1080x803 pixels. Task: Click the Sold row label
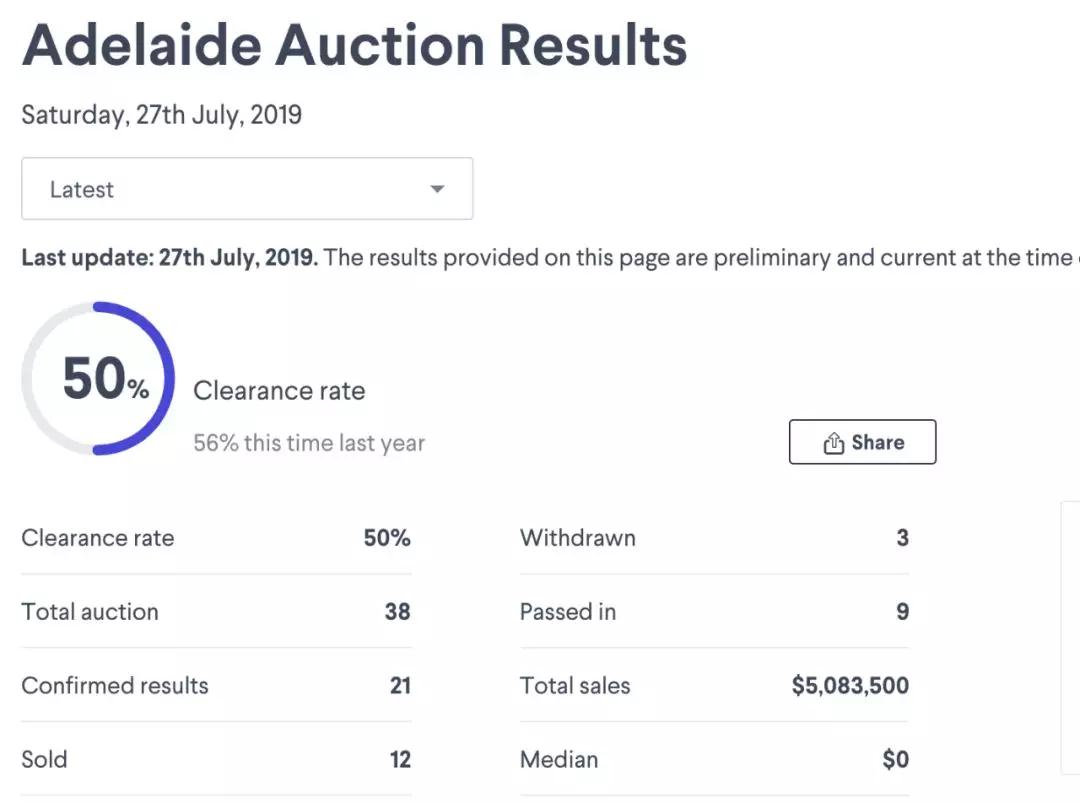44,759
